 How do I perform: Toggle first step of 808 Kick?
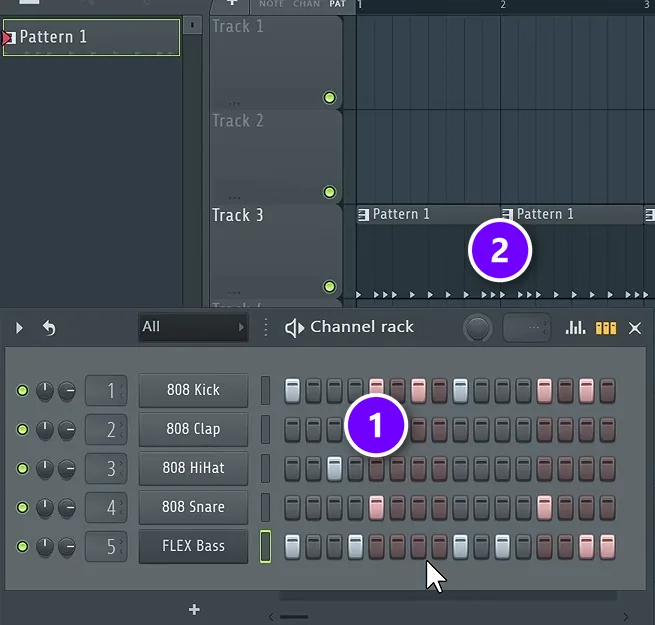[x=292, y=391]
